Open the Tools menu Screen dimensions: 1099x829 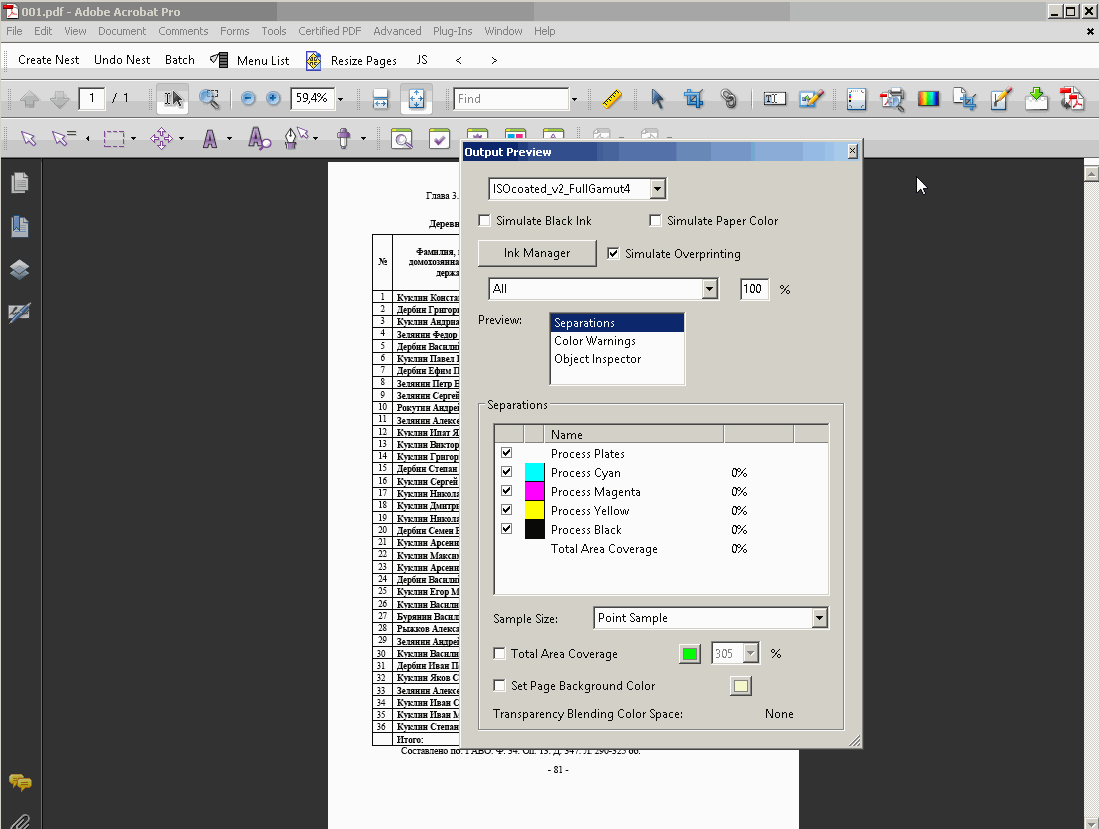pos(273,31)
